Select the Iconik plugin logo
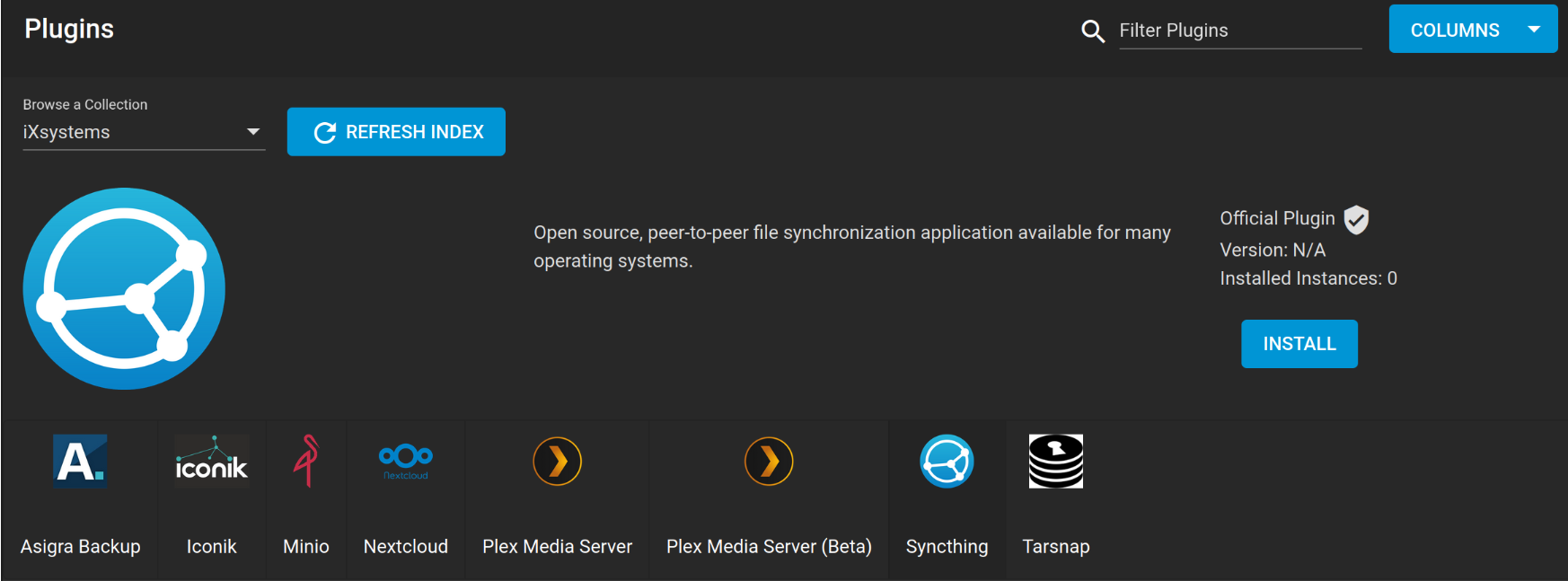Viewport: 1568px width, 581px height. click(211, 461)
